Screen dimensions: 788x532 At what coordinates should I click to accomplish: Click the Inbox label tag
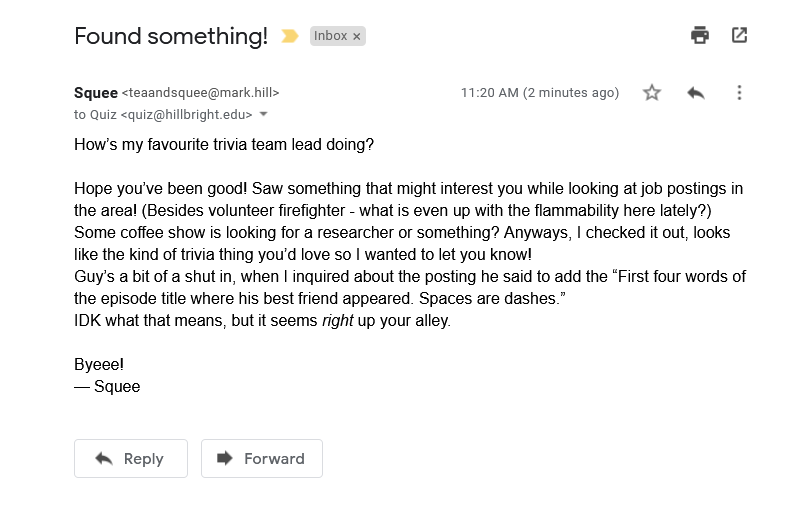331,36
